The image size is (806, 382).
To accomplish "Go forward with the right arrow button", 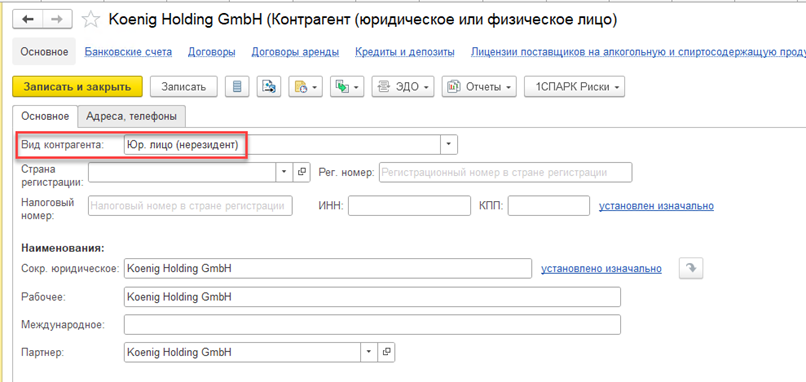I will (58, 19).
